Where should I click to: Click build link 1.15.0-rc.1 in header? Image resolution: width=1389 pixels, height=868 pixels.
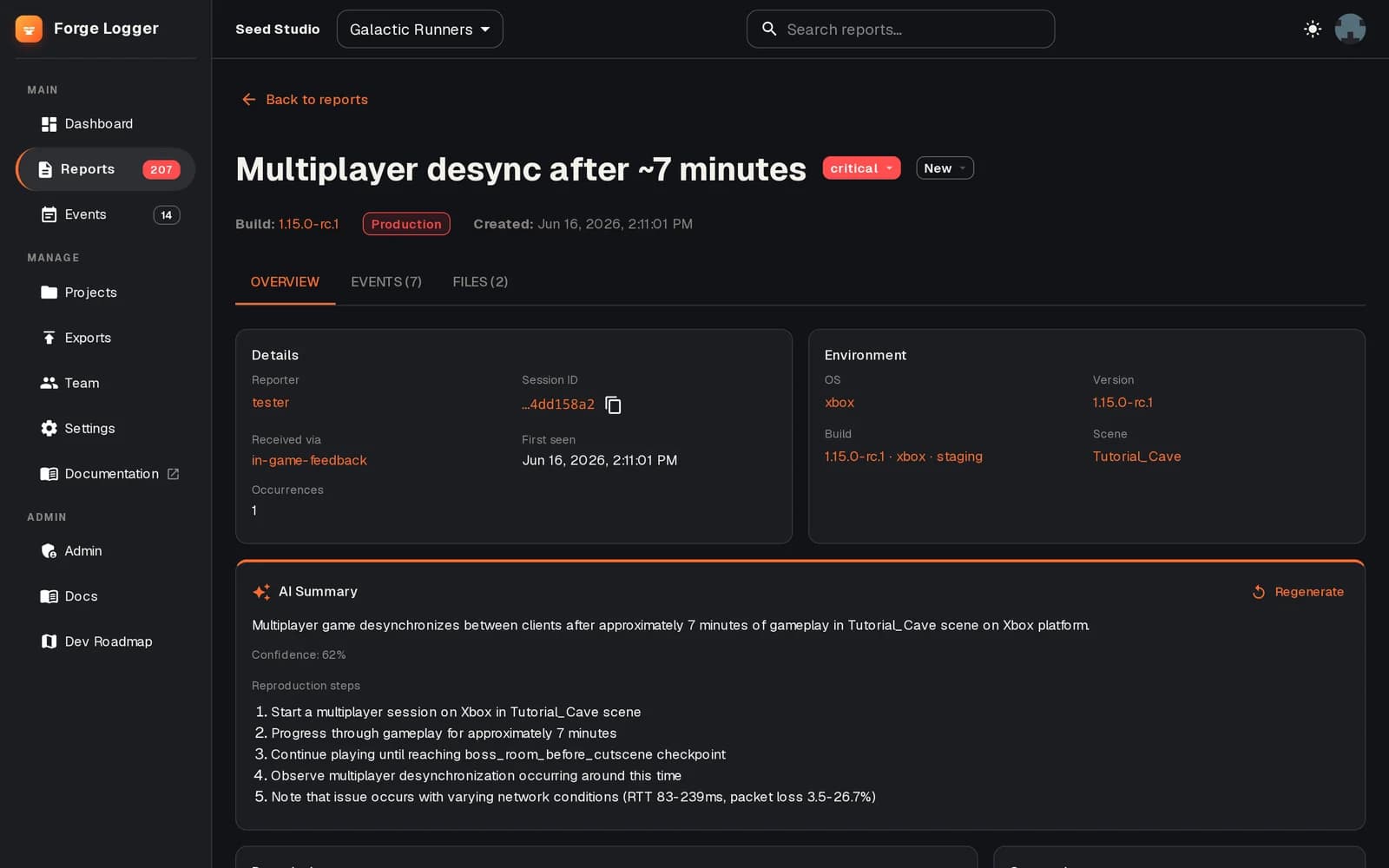point(308,224)
